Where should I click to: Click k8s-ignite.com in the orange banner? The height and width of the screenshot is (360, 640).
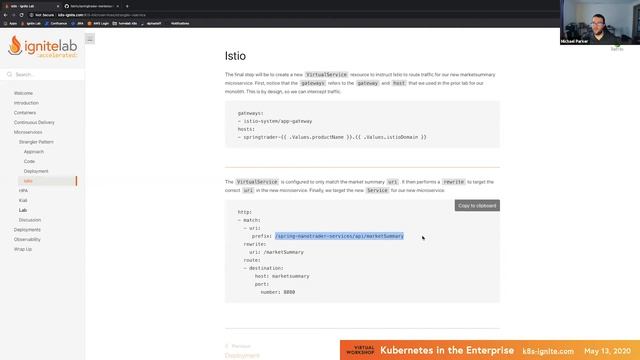point(548,351)
